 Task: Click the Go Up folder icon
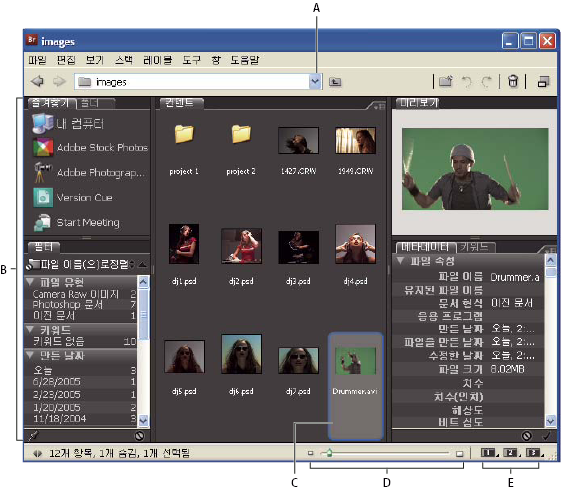coord(335,82)
